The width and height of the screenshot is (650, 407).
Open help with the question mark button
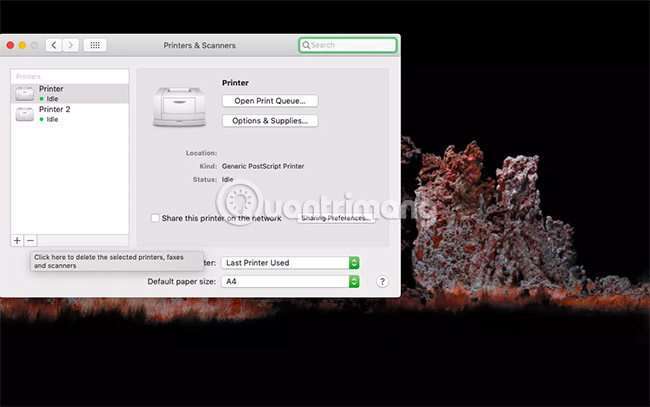(382, 281)
